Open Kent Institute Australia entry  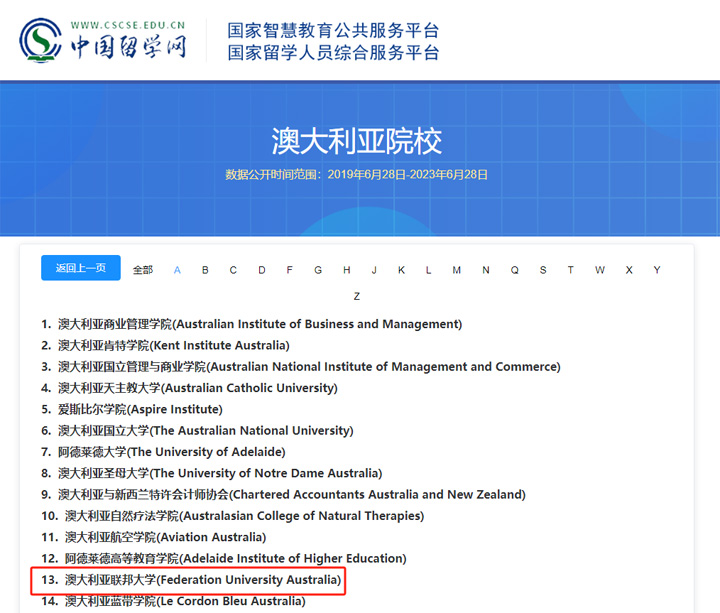pyautogui.click(x=165, y=345)
